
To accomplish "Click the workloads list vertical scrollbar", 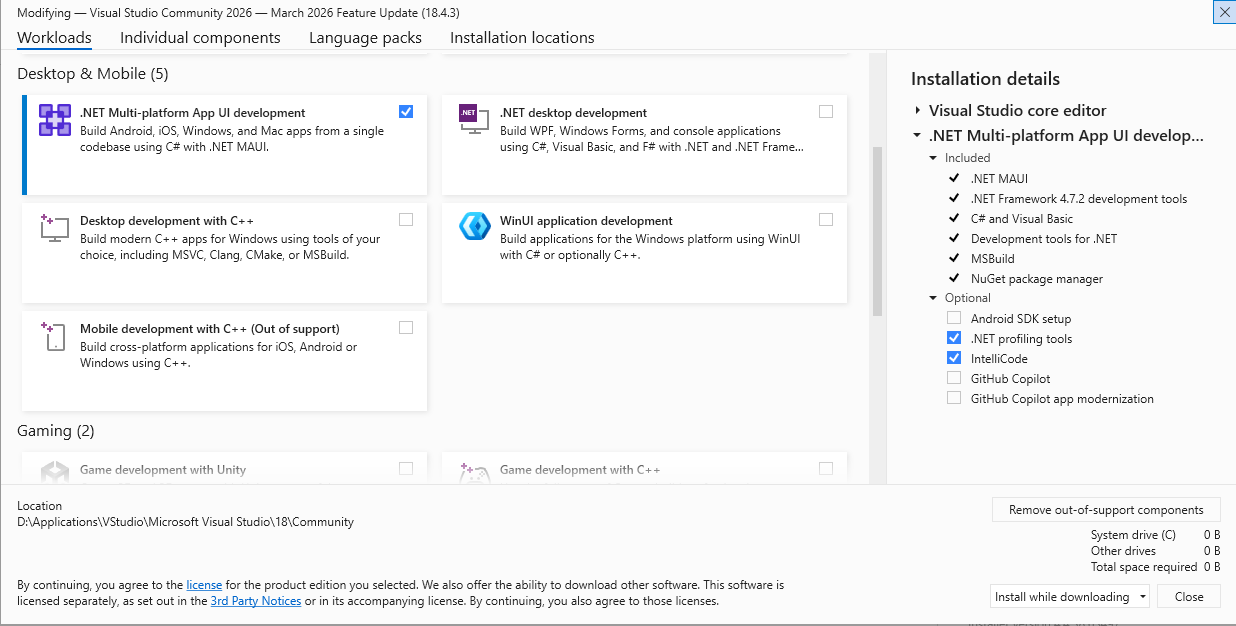I will [x=877, y=230].
